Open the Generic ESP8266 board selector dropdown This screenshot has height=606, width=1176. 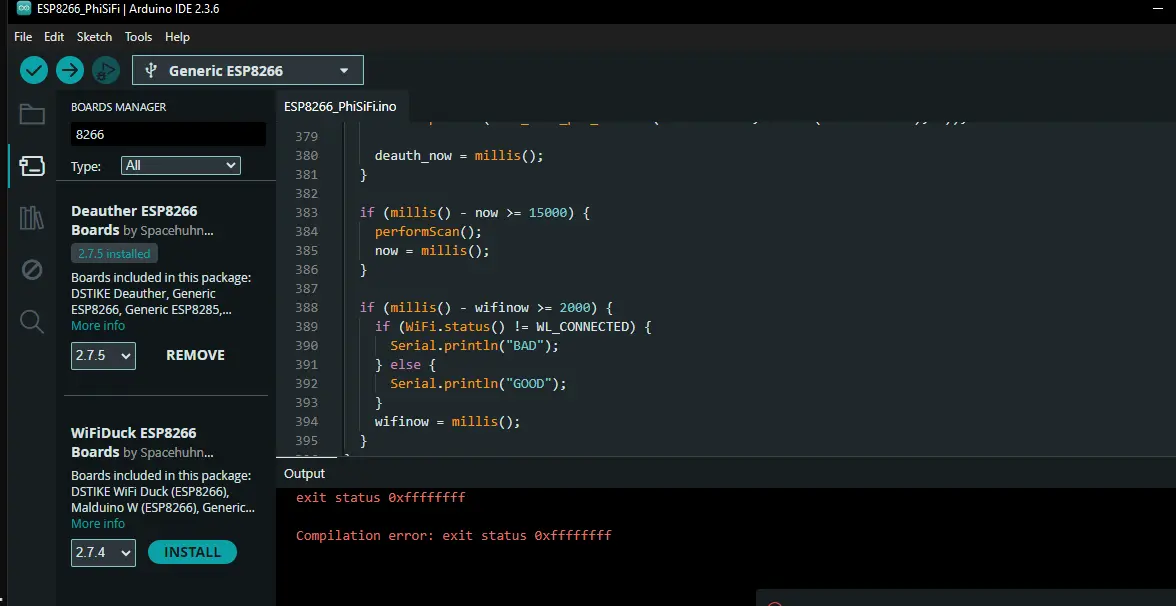click(248, 70)
